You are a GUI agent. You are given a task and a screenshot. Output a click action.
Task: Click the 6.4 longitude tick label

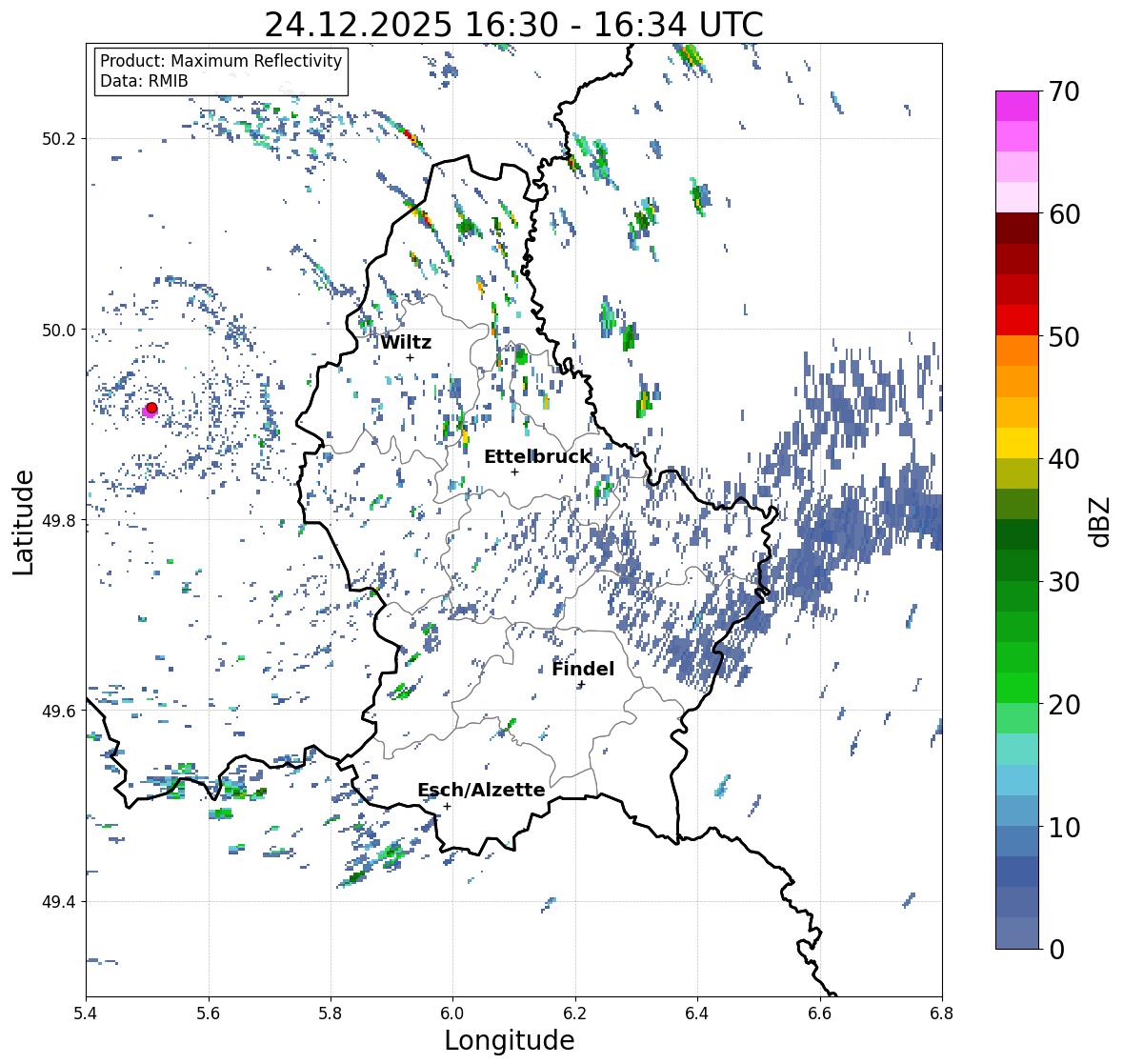coord(697,1014)
